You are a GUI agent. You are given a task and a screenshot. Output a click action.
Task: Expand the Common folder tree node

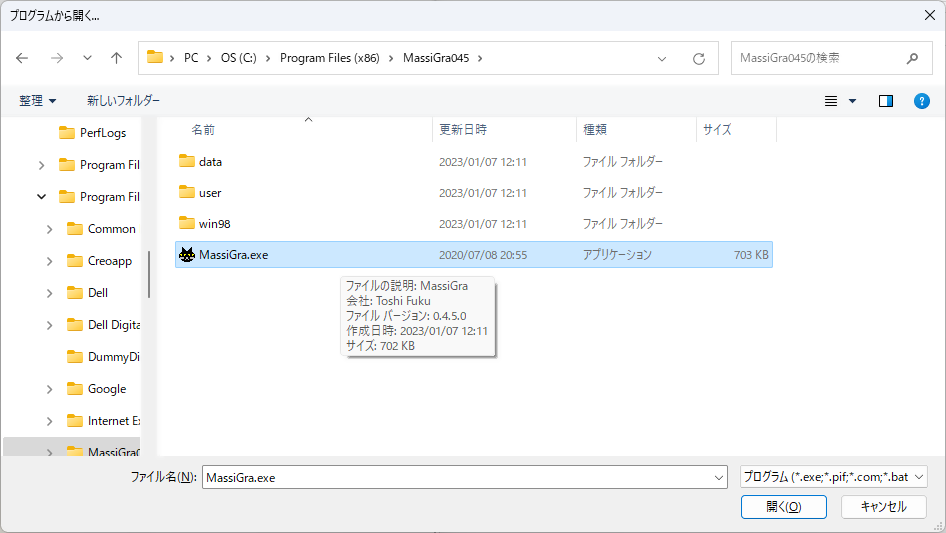pyautogui.click(x=50, y=229)
